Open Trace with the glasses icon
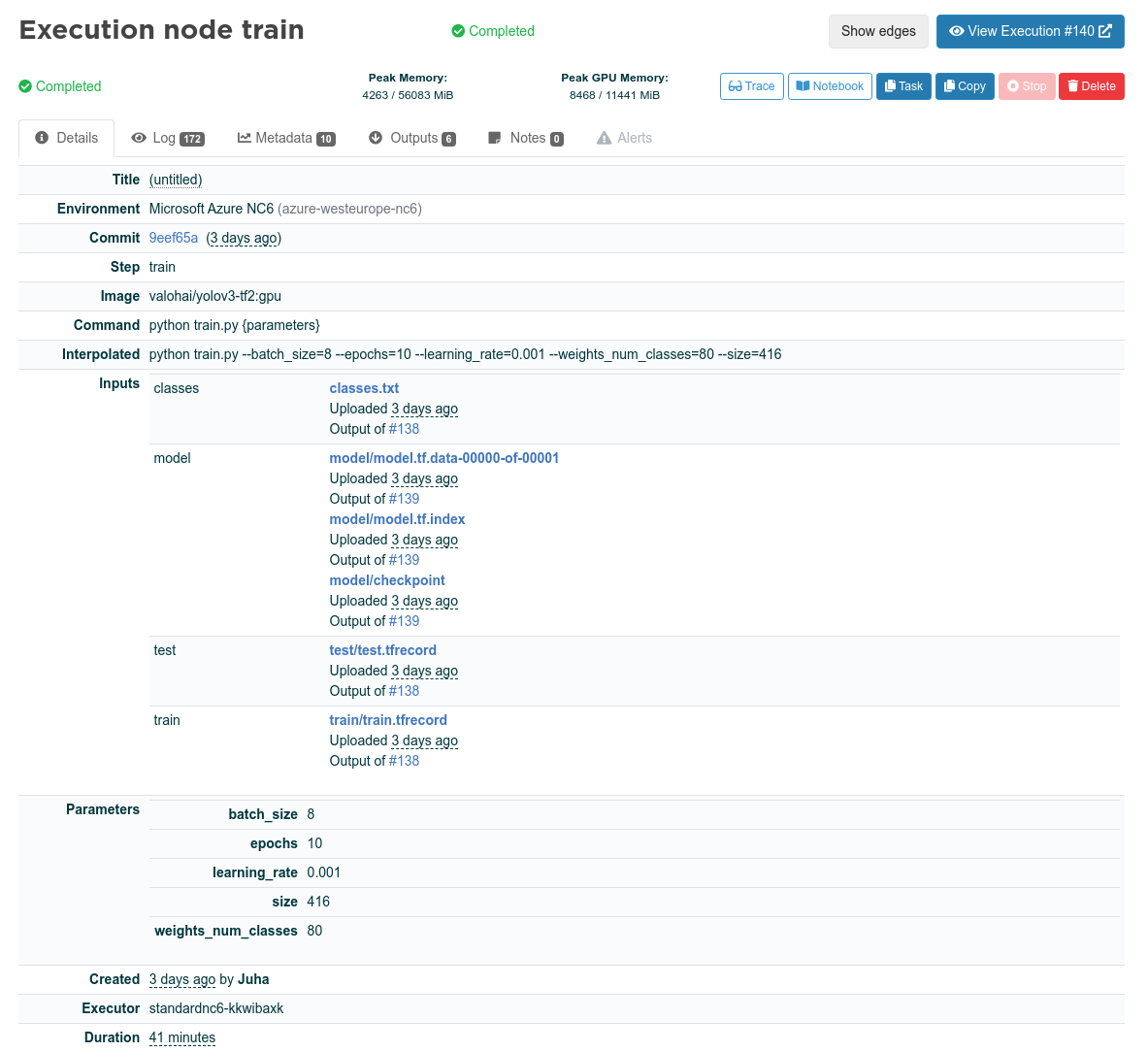Screen dimensions: 1148x1052 coord(751,86)
